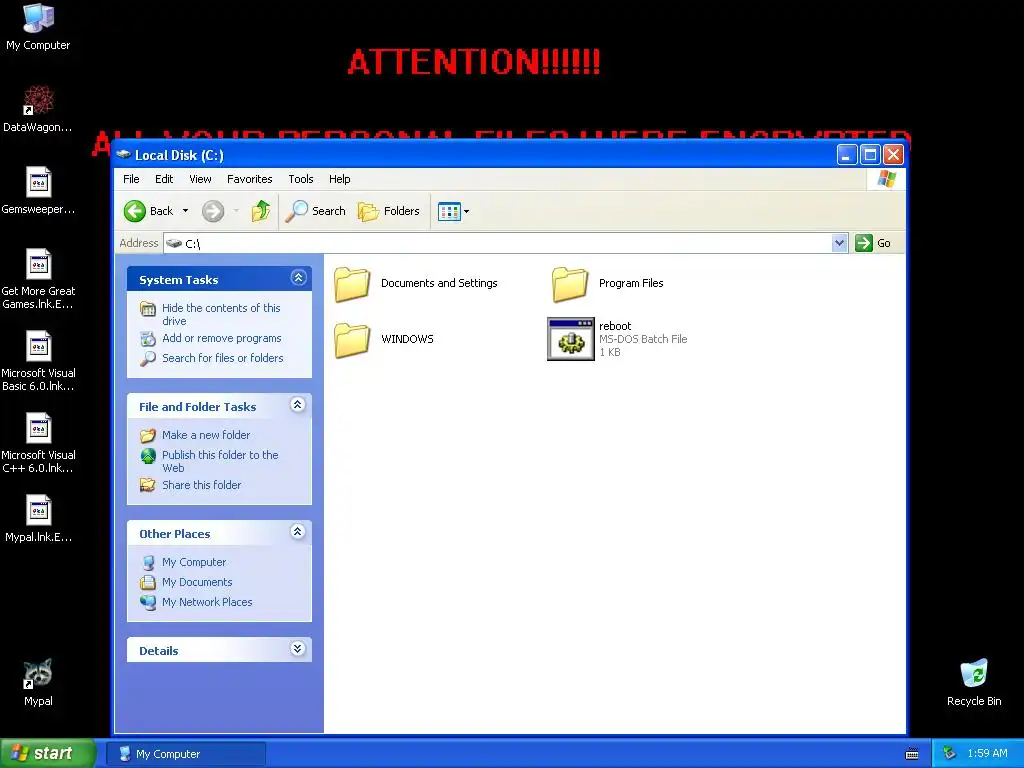The image size is (1024, 768).
Task: Select the DataWagon desktop shortcut
Action: pyautogui.click(x=38, y=100)
